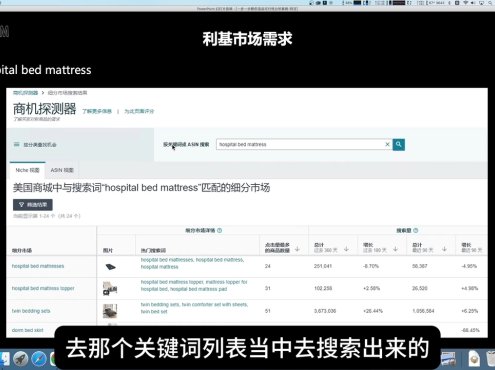Open the twin bedding sets niche link
The width and height of the screenshot is (495, 370).
(x=31, y=311)
